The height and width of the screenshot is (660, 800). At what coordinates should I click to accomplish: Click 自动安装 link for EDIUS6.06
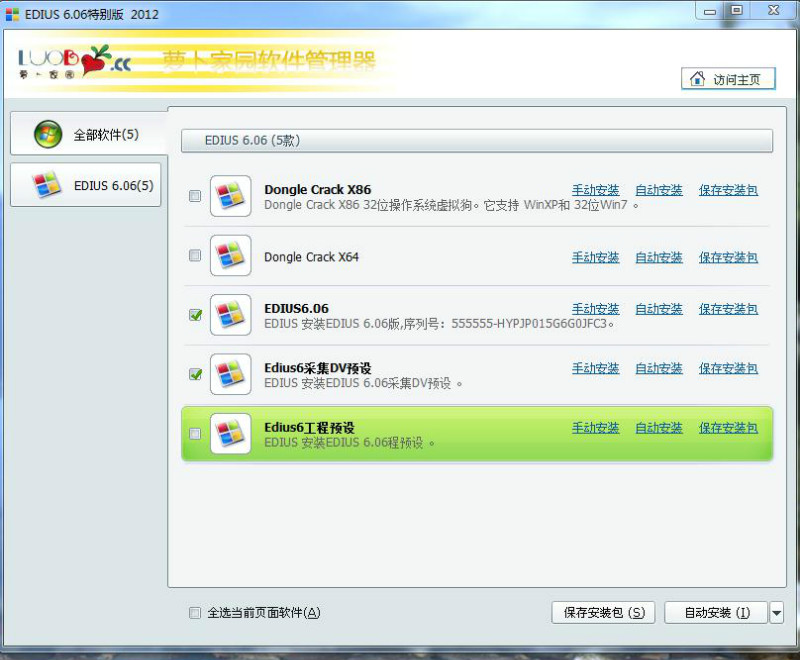pyautogui.click(x=659, y=309)
